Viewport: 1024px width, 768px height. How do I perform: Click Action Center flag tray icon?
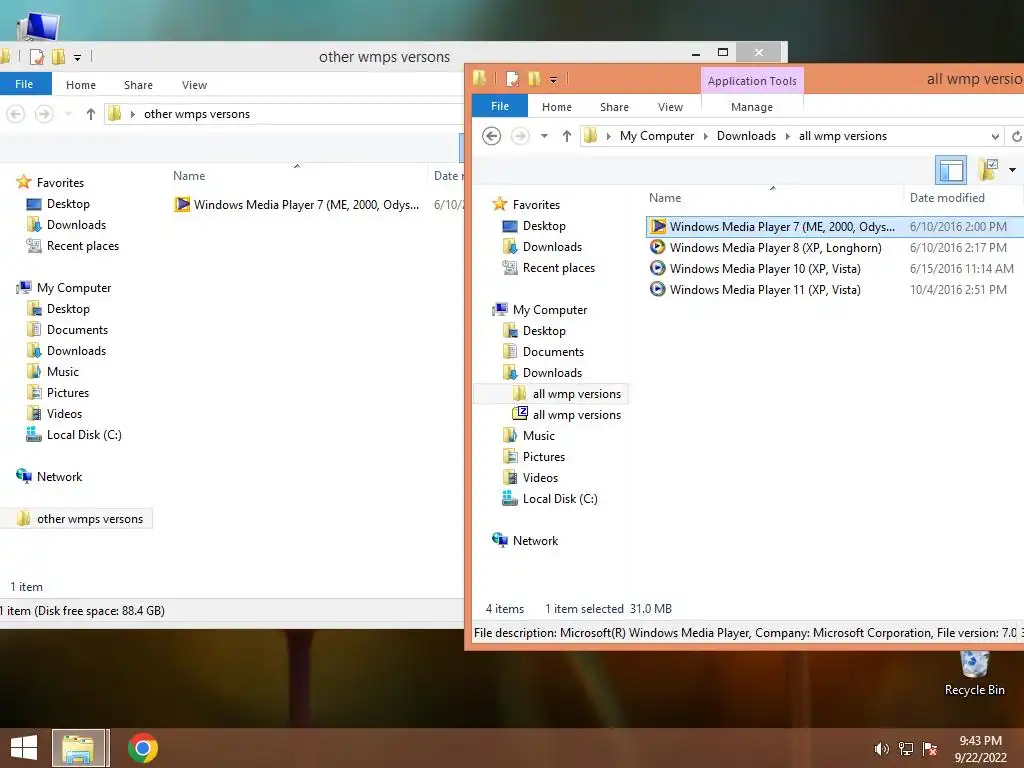coord(930,748)
